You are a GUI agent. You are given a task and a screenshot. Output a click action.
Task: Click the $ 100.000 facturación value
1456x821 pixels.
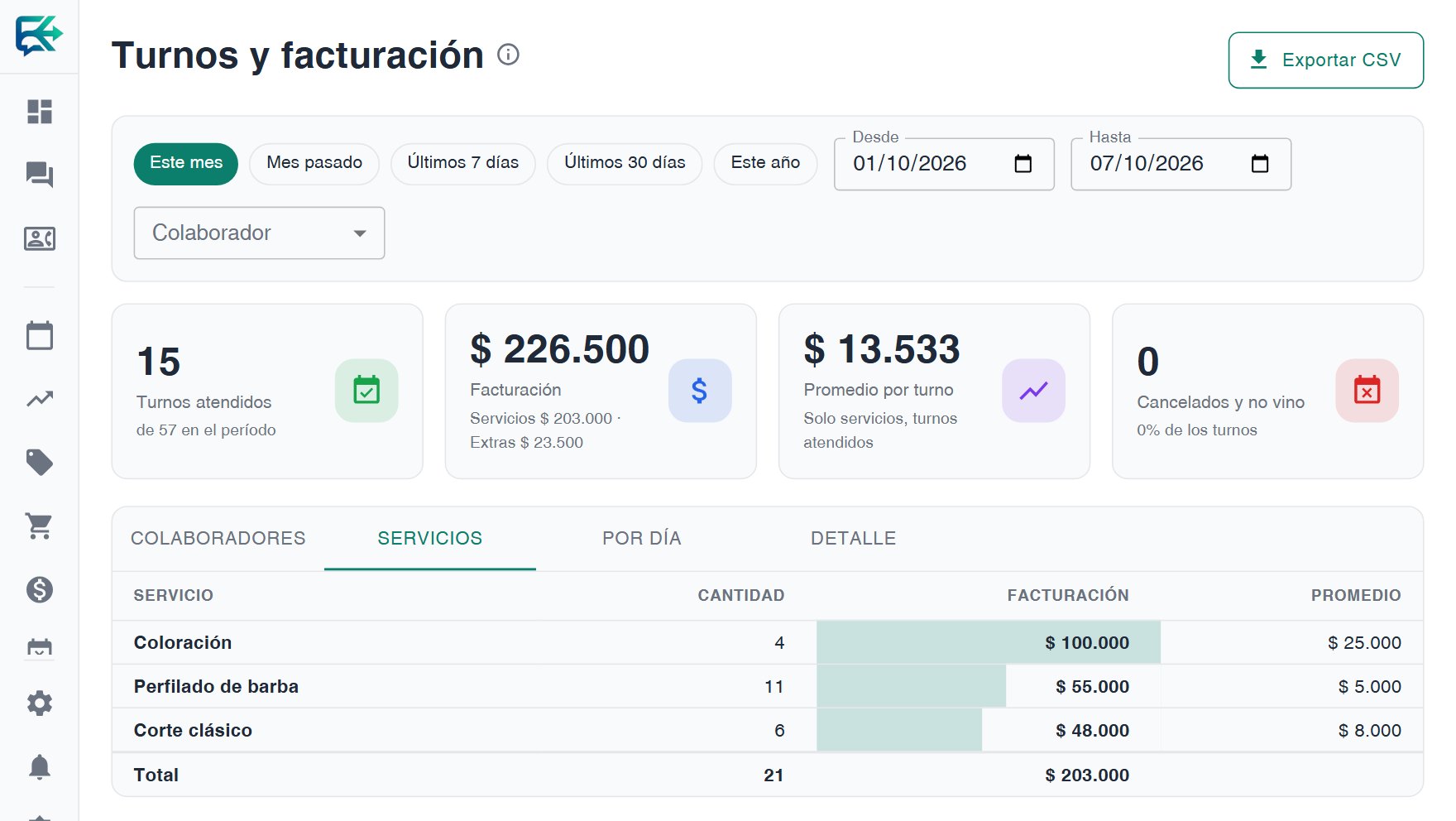point(1087,643)
